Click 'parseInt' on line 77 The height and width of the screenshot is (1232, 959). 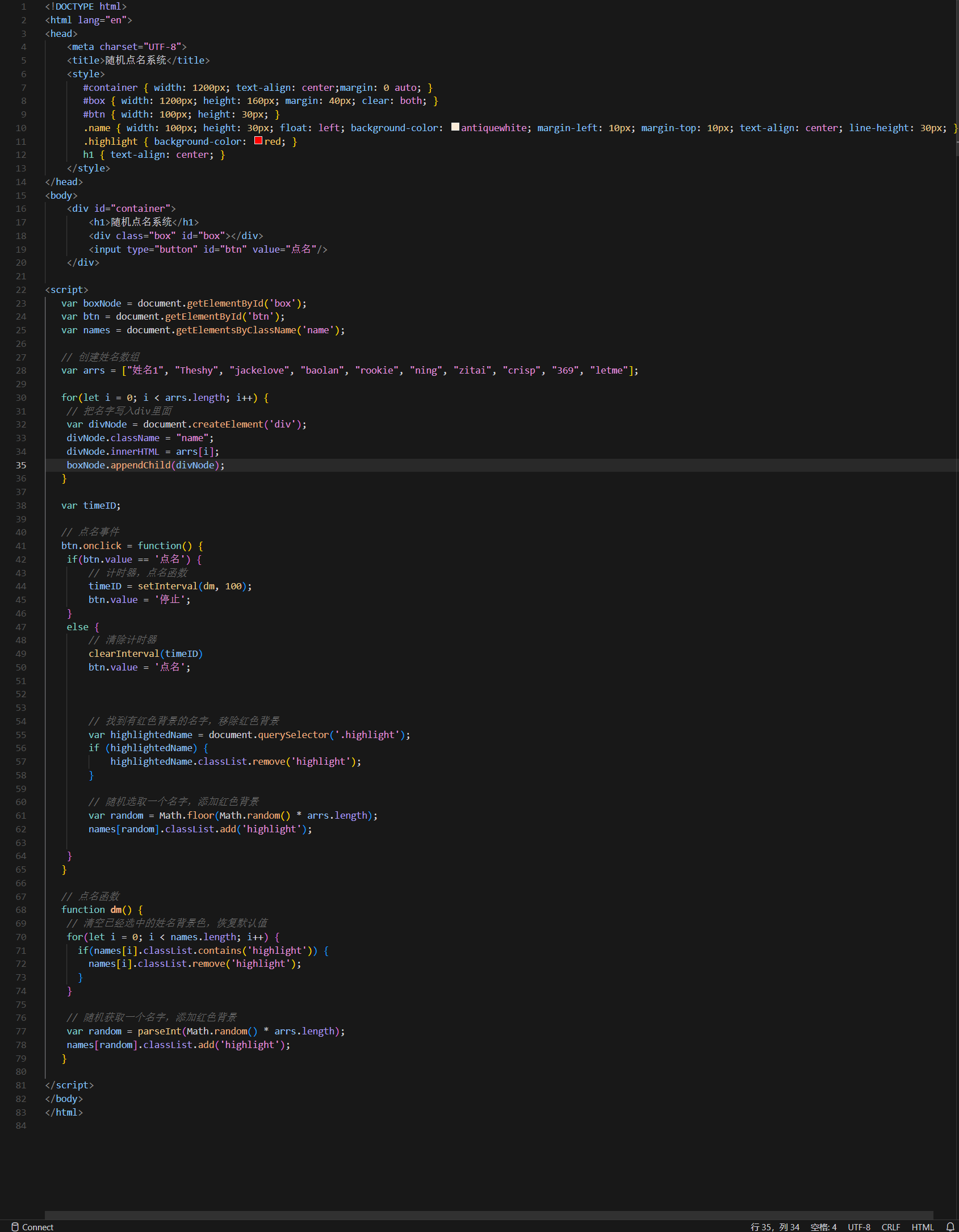click(x=160, y=1031)
